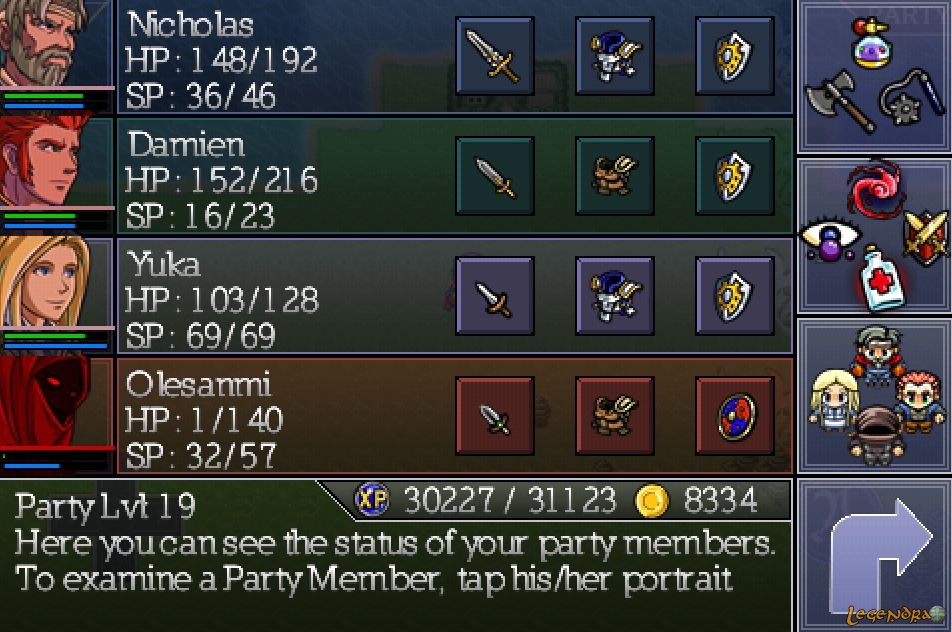Open Yuka's shield equipment slot

[735, 296]
